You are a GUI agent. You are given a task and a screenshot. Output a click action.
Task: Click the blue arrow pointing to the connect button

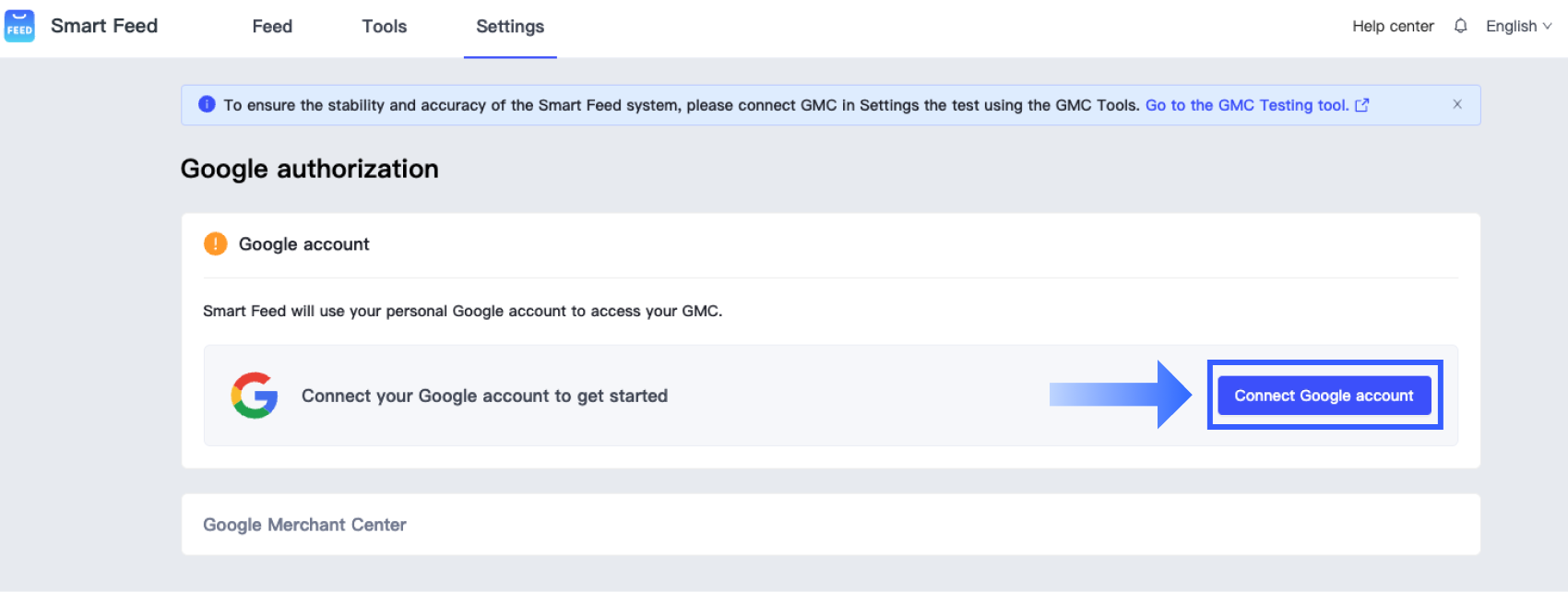[1121, 395]
